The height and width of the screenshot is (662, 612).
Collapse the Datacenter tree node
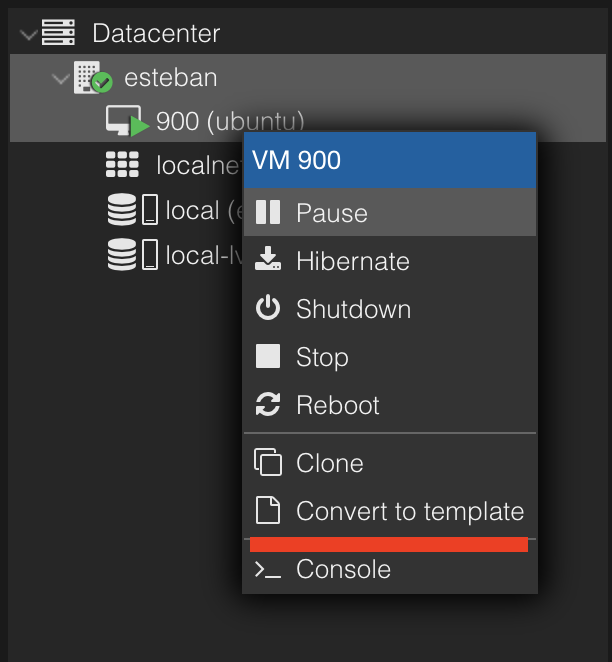click(29, 34)
